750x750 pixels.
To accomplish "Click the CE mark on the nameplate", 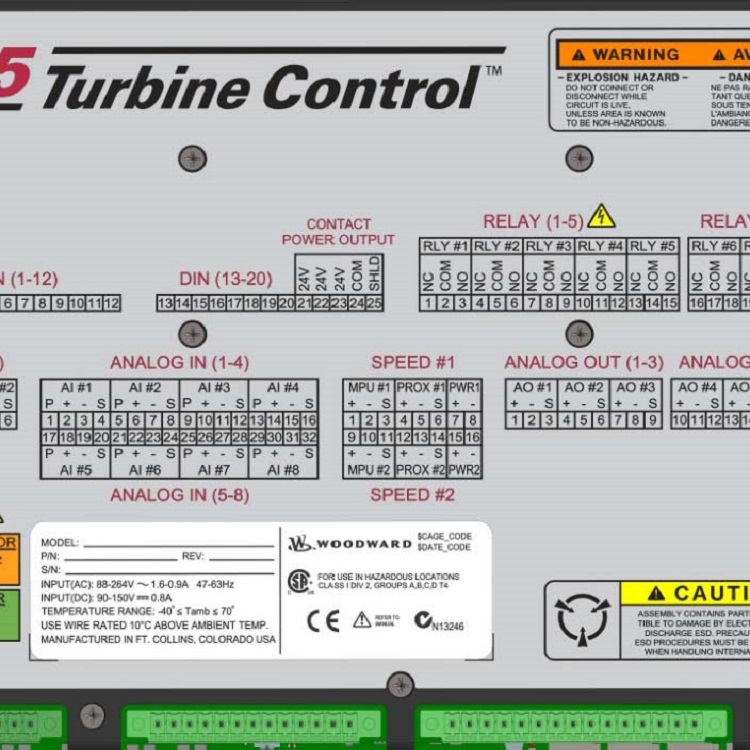I will click(x=323, y=621).
